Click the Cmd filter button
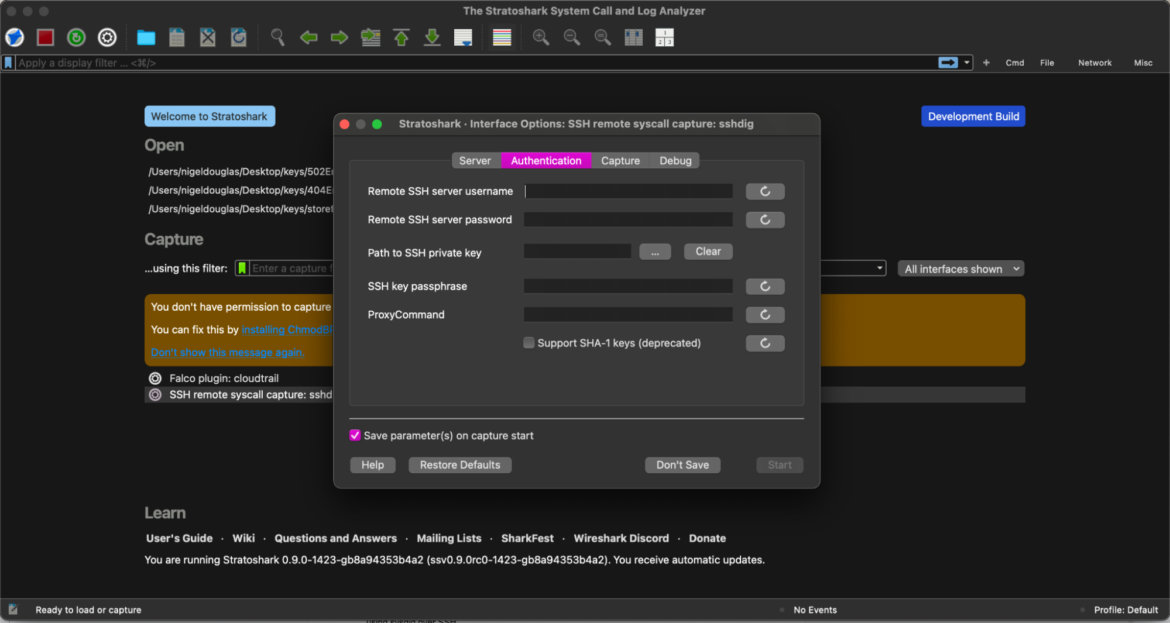Viewport: 1170px width, 623px height. [1015, 63]
